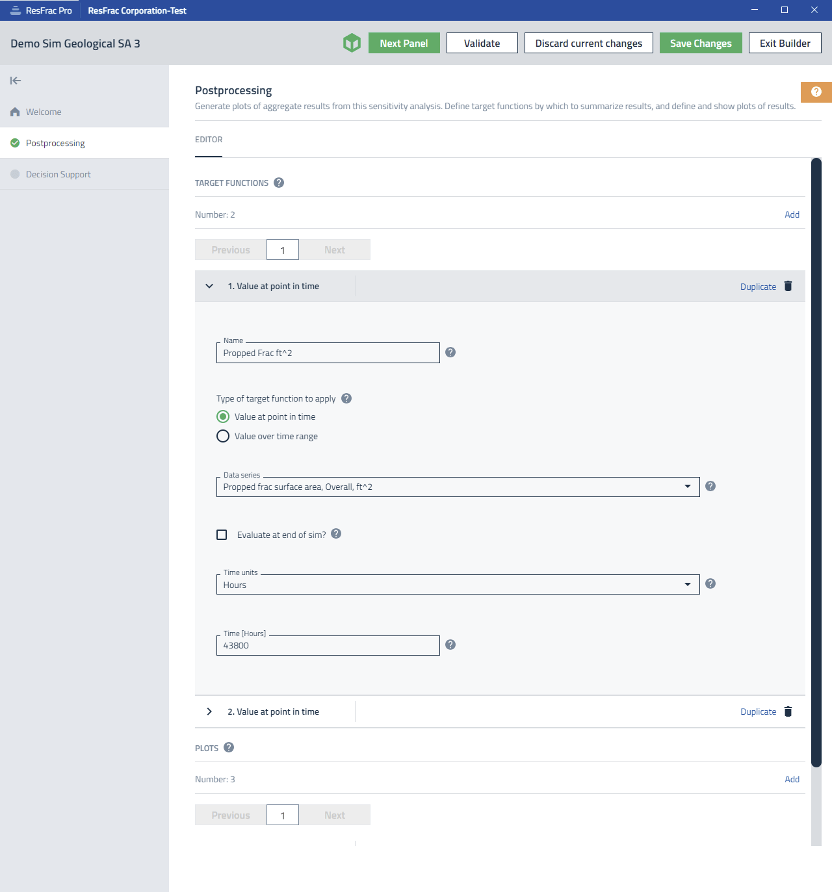Click help icon next to Target Functions
The image size is (833, 892).
pyautogui.click(x=279, y=183)
